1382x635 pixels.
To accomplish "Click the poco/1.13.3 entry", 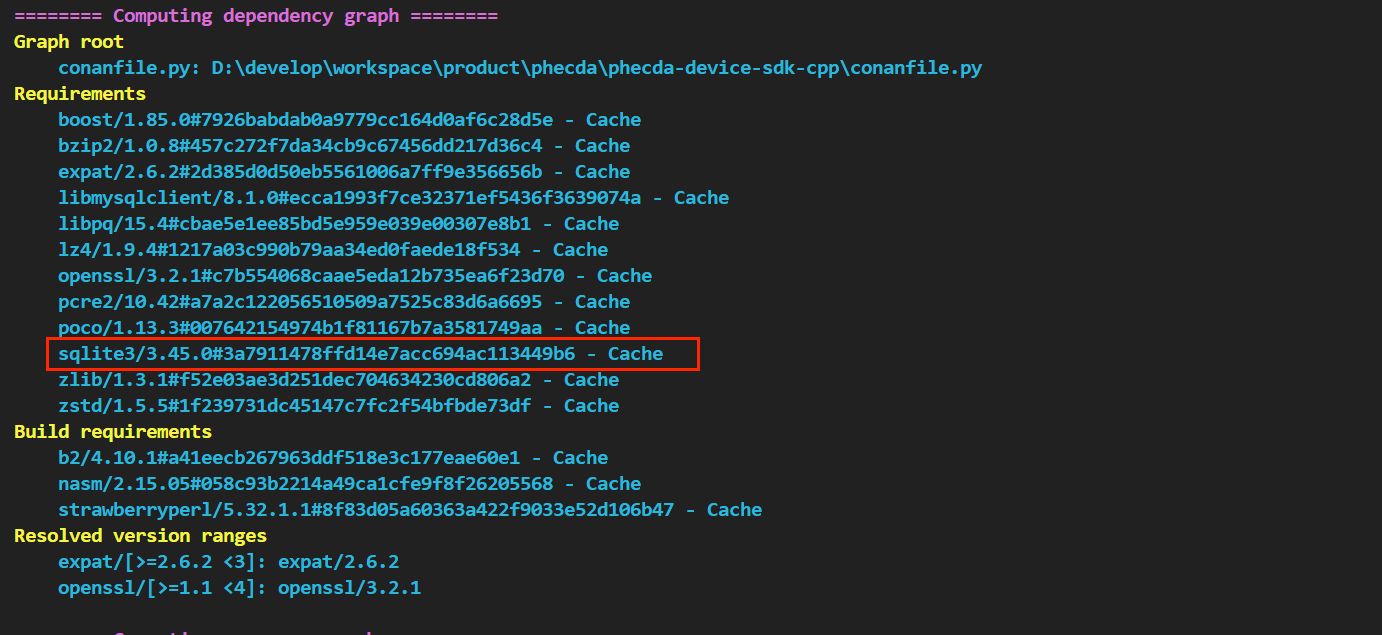I will (x=344, y=328).
